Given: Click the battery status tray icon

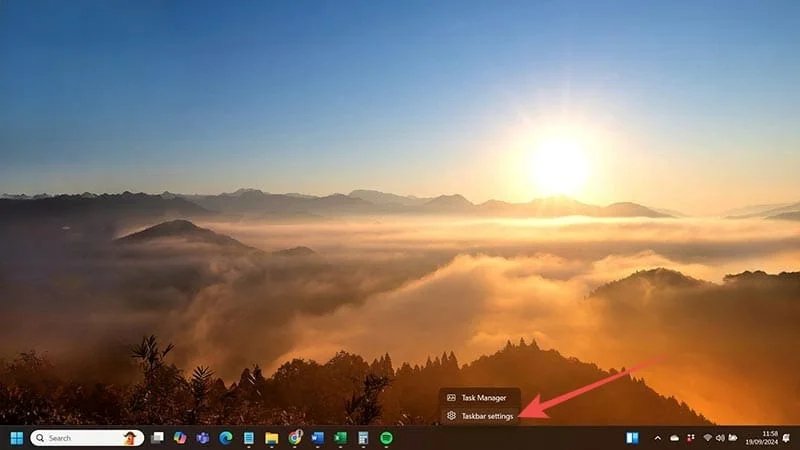Looking at the screenshot, I should 733,438.
